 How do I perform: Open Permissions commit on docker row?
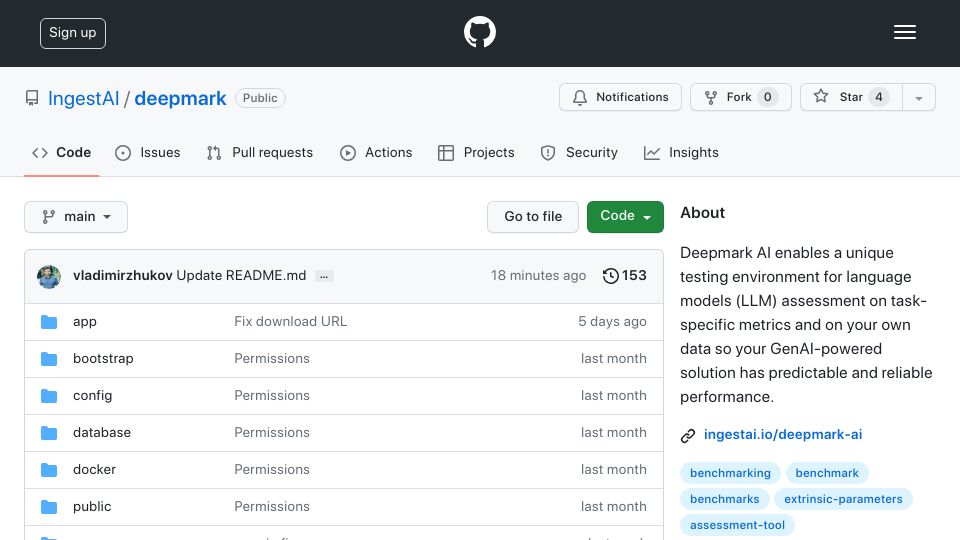click(272, 470)
